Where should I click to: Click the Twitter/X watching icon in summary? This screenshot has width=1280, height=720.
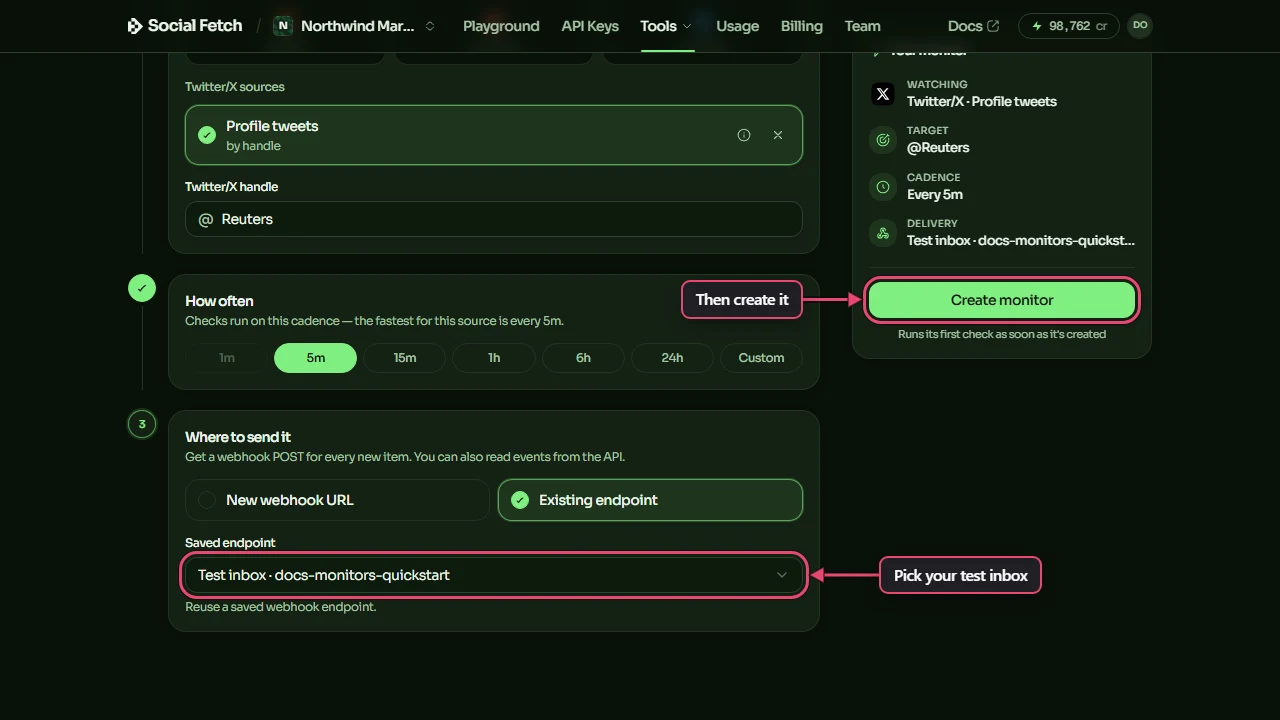[x=882, y=94]
